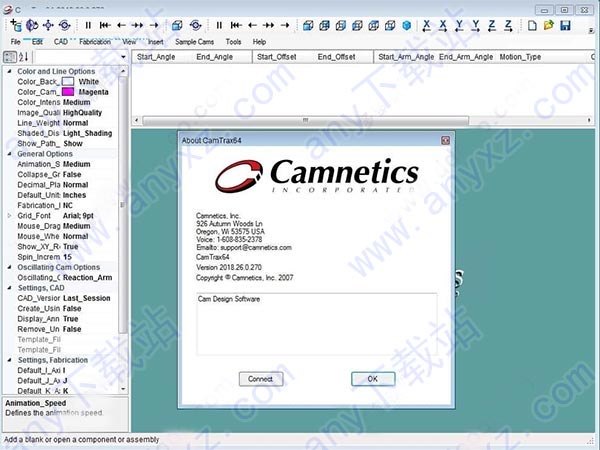
Task: Click the property grid scroll-down arrow
Action: pyautogui.click(x=123, y=389)
